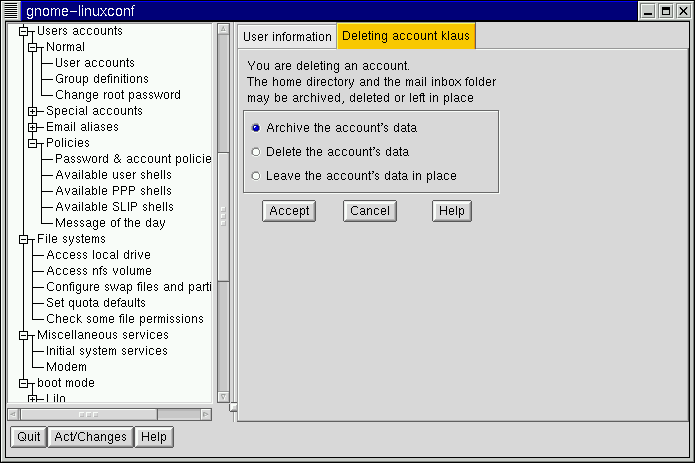Expand the Email aliases tree node
695x463 pixels.
point(32,127)
